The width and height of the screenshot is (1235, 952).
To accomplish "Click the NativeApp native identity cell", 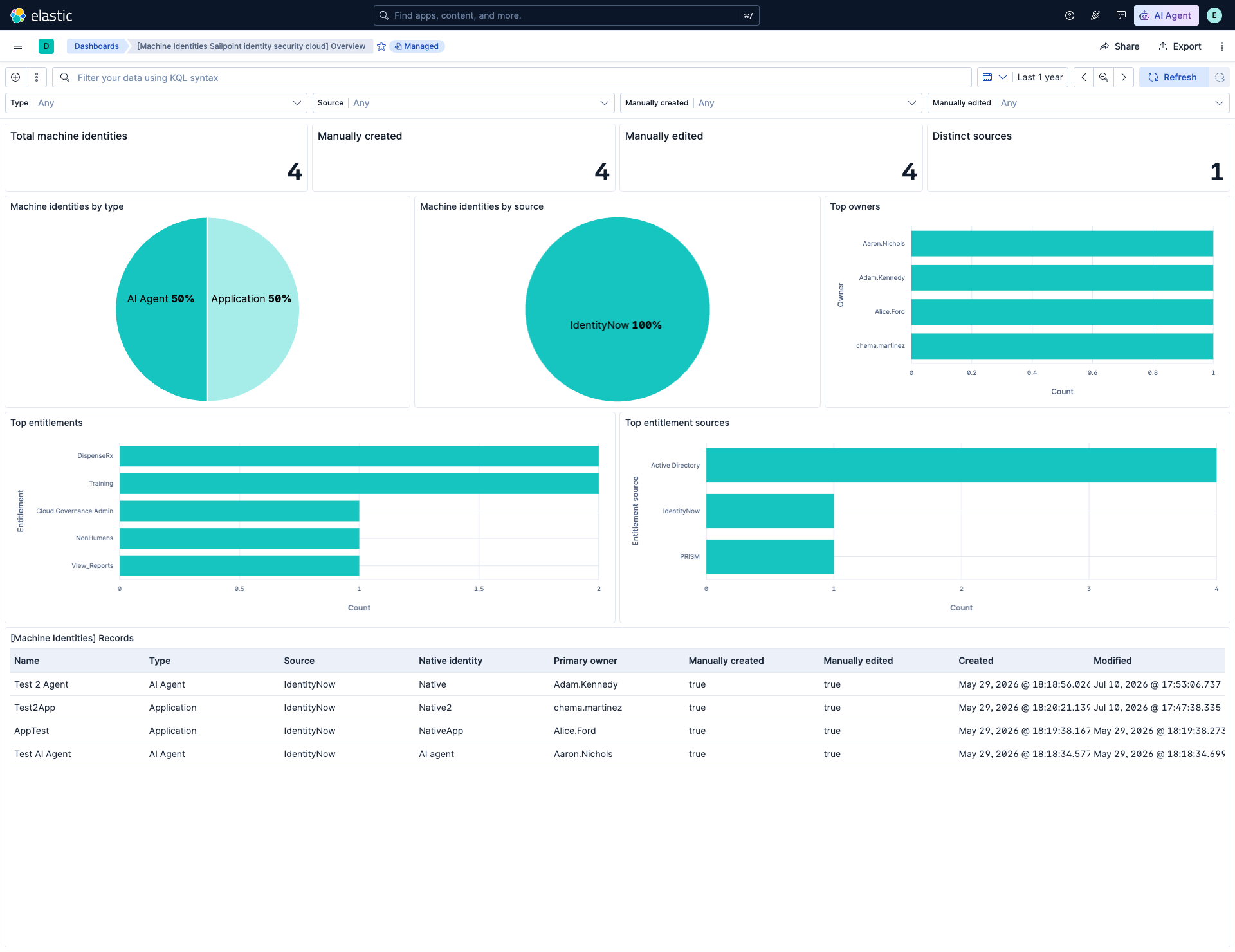I will click(441, 731).
